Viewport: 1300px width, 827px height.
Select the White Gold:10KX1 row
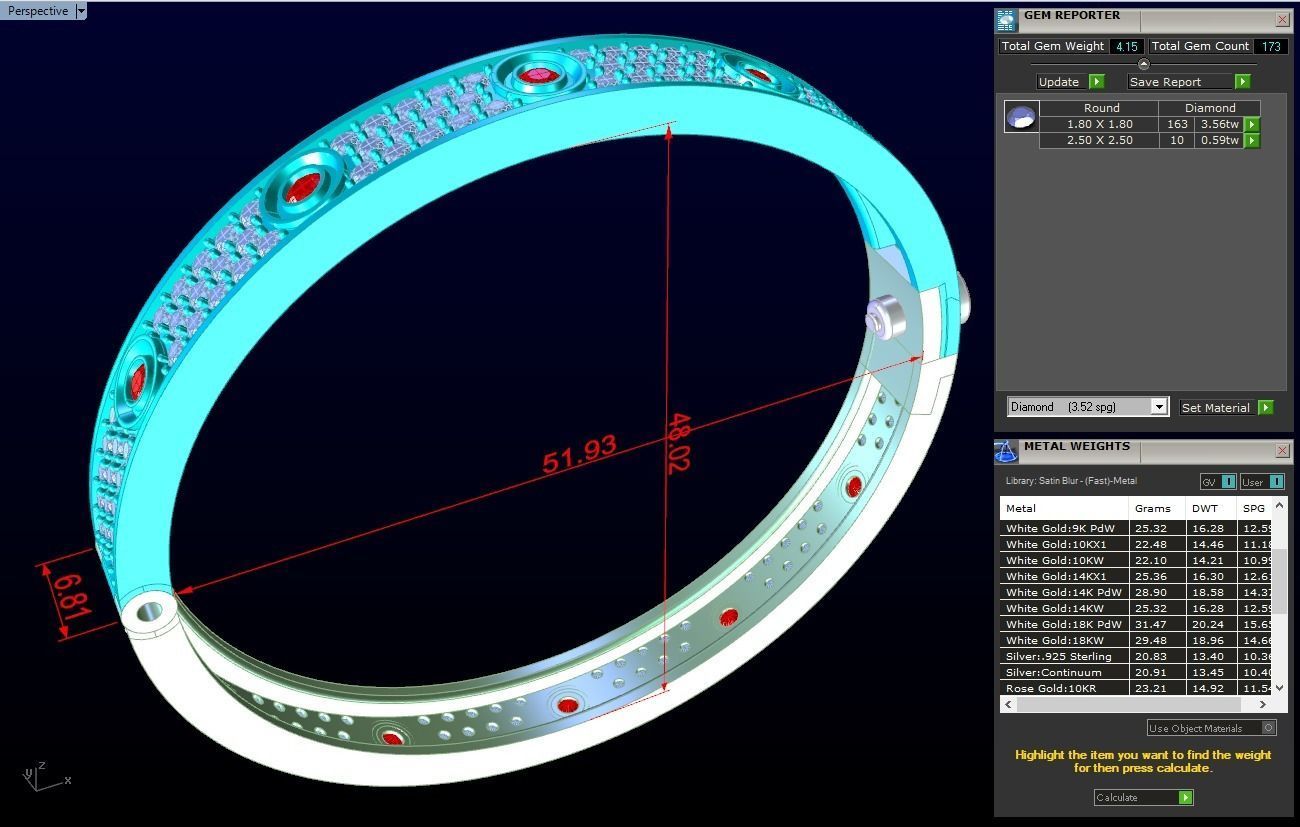pyautogui.click(x=1137, y=544)
